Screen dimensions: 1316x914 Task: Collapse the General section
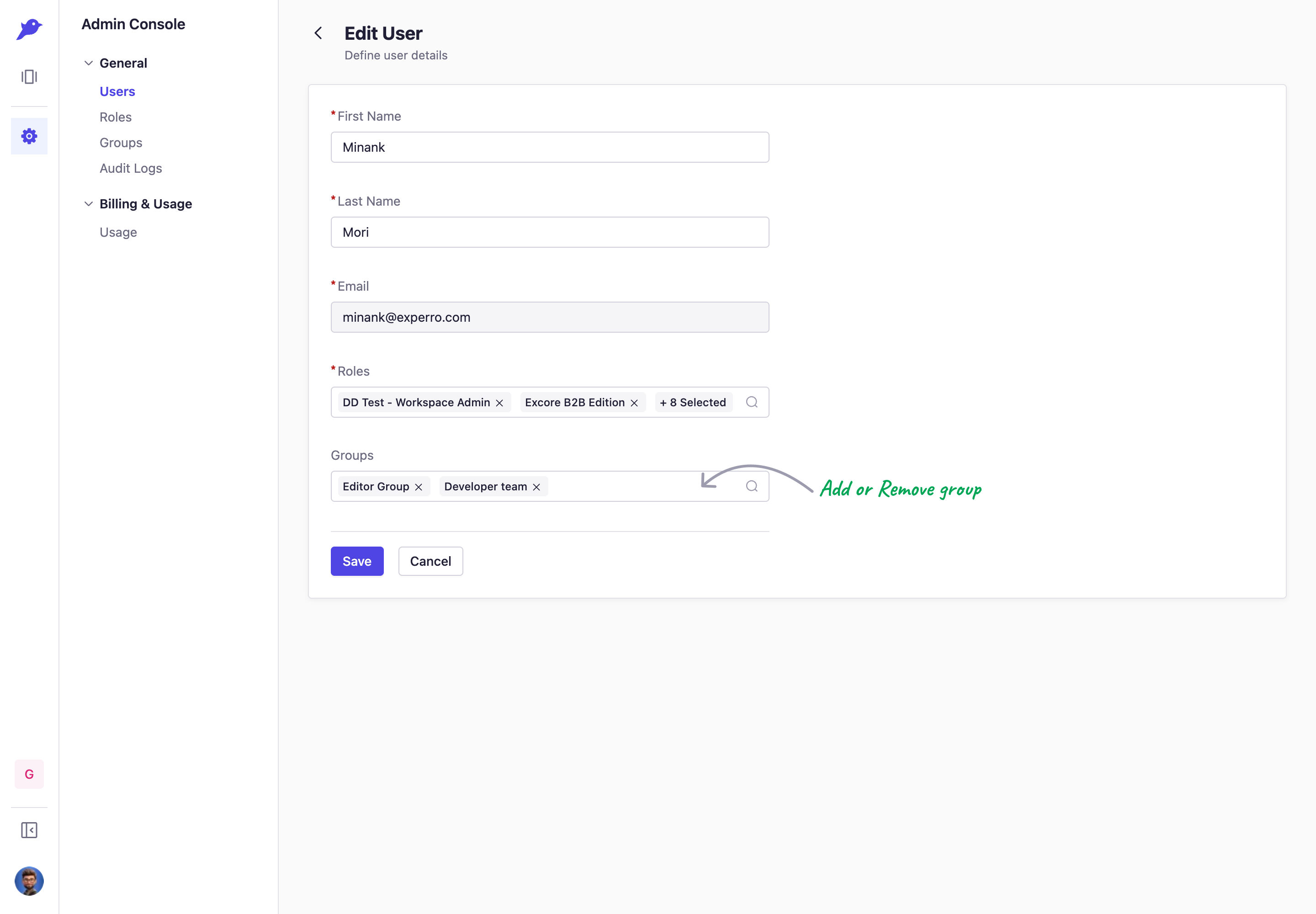click(x=89, y=63)
